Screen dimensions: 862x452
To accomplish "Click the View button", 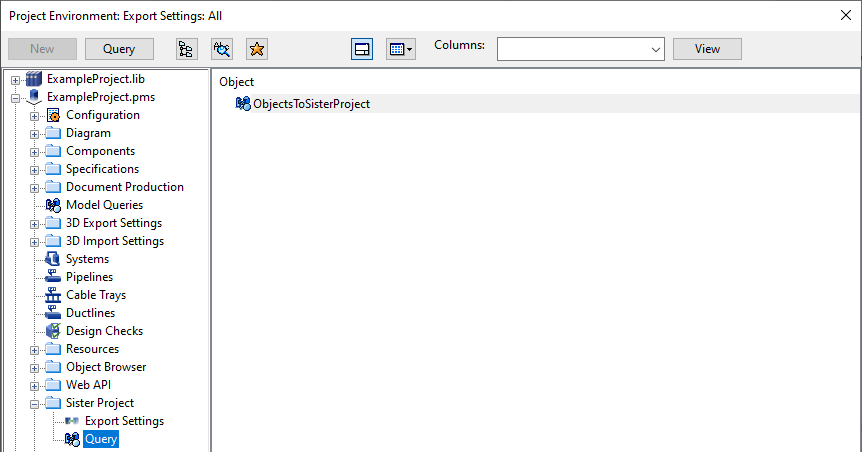I will click(707, 49).
